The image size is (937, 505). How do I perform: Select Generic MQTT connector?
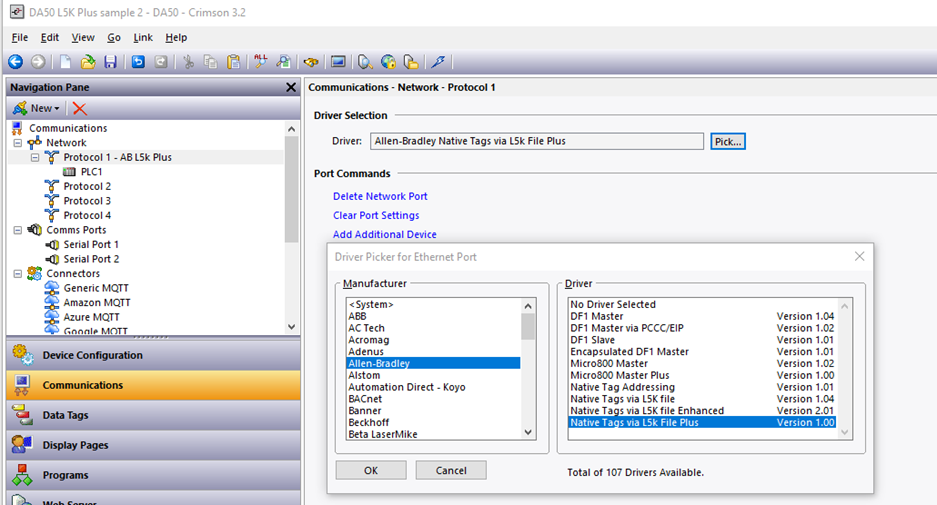(96, 288)
